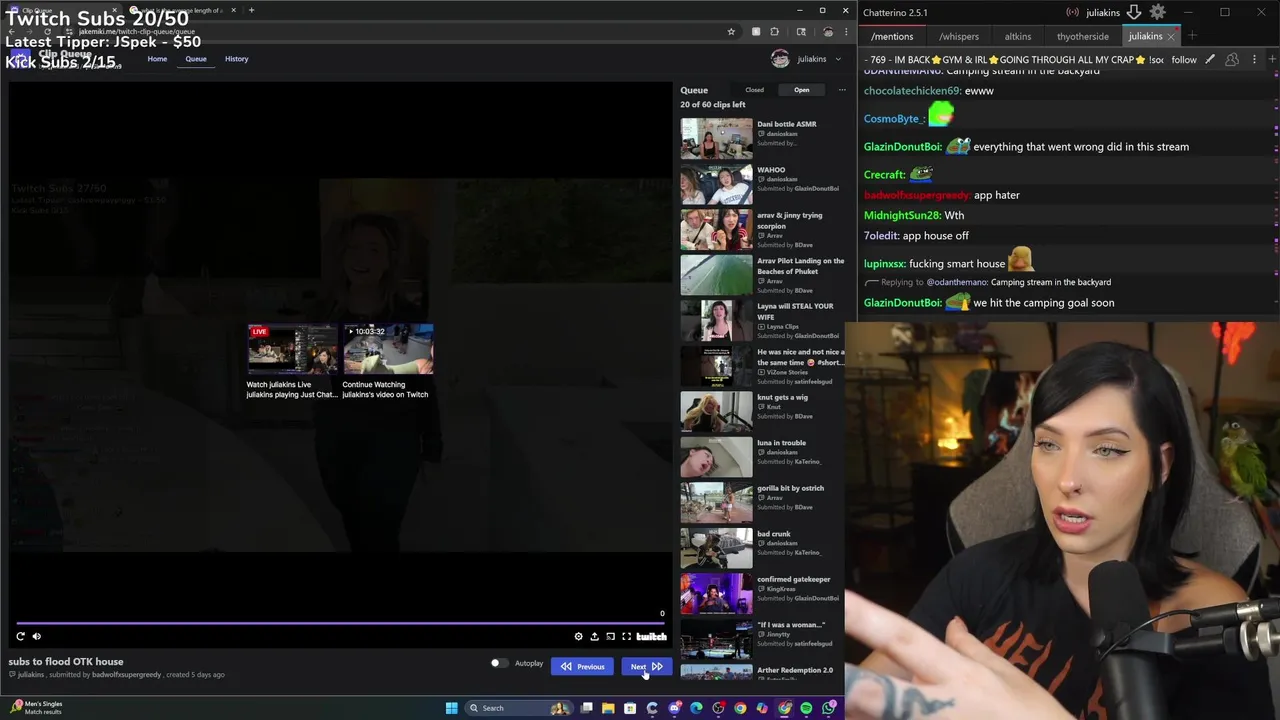Add a new split with plus icon
The width and height of the screenshot is (1280, 720).
[1272, 60]
